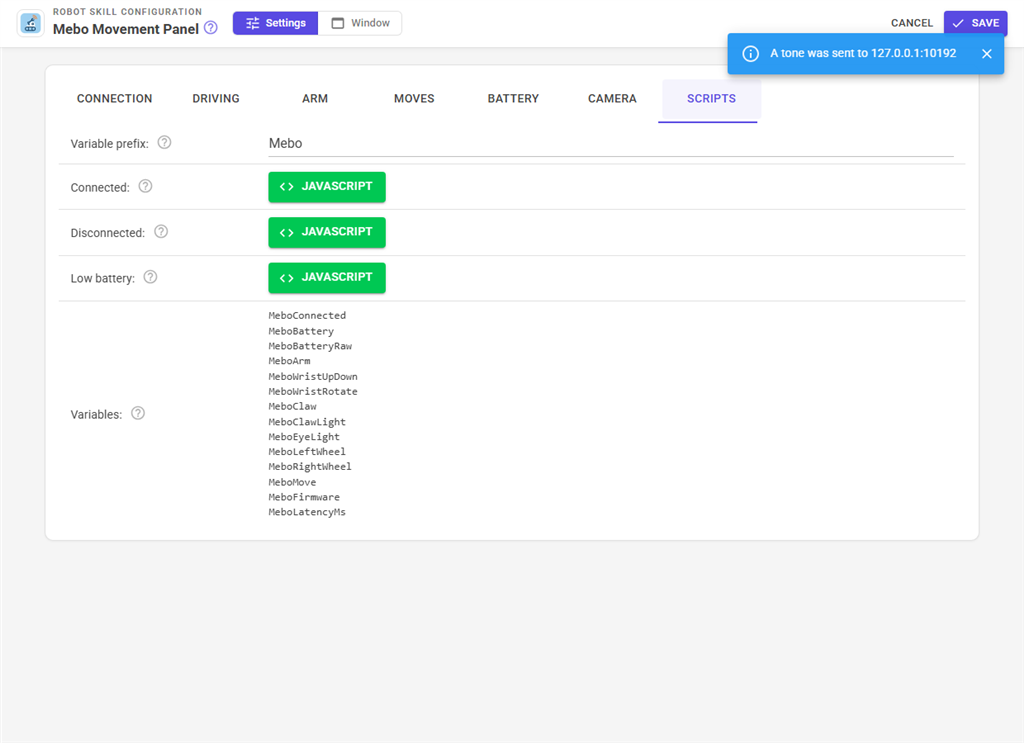1024x743 pixels.
Task: Click the MeboClawLight variable
Action: [307, 422]
